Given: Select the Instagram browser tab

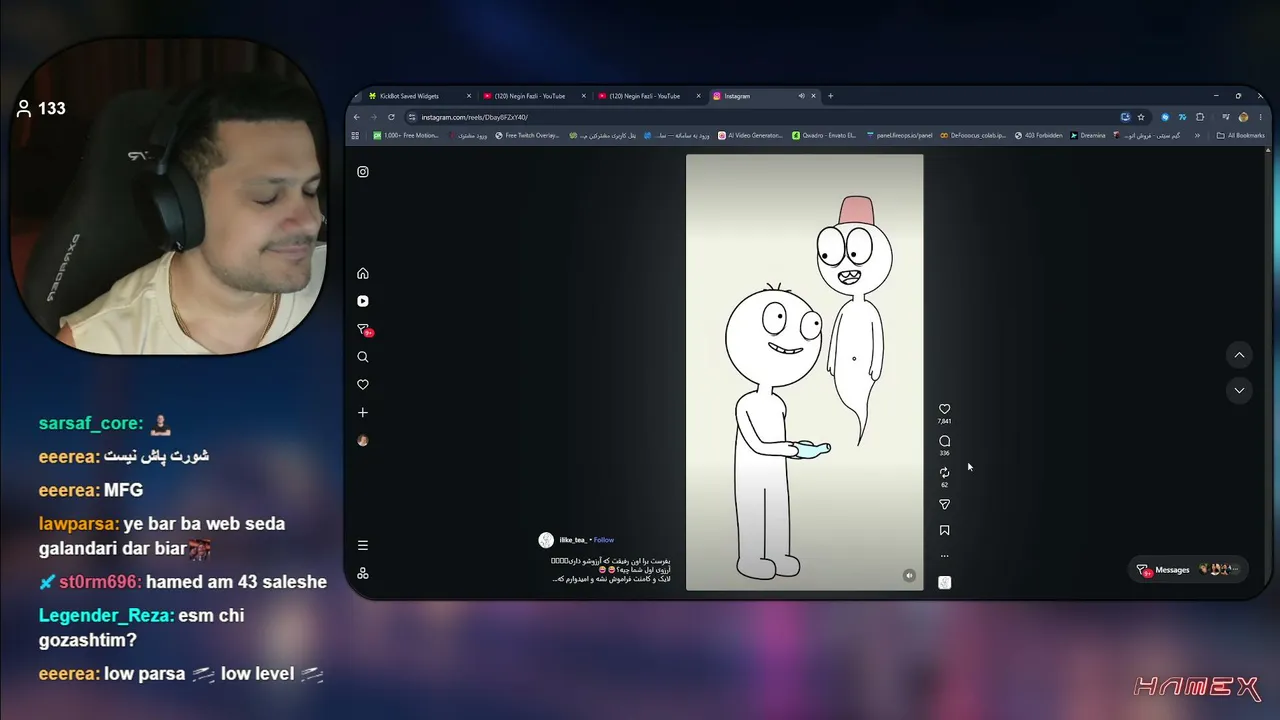Looking at the screenshot, I should click(x=762, y=96).
